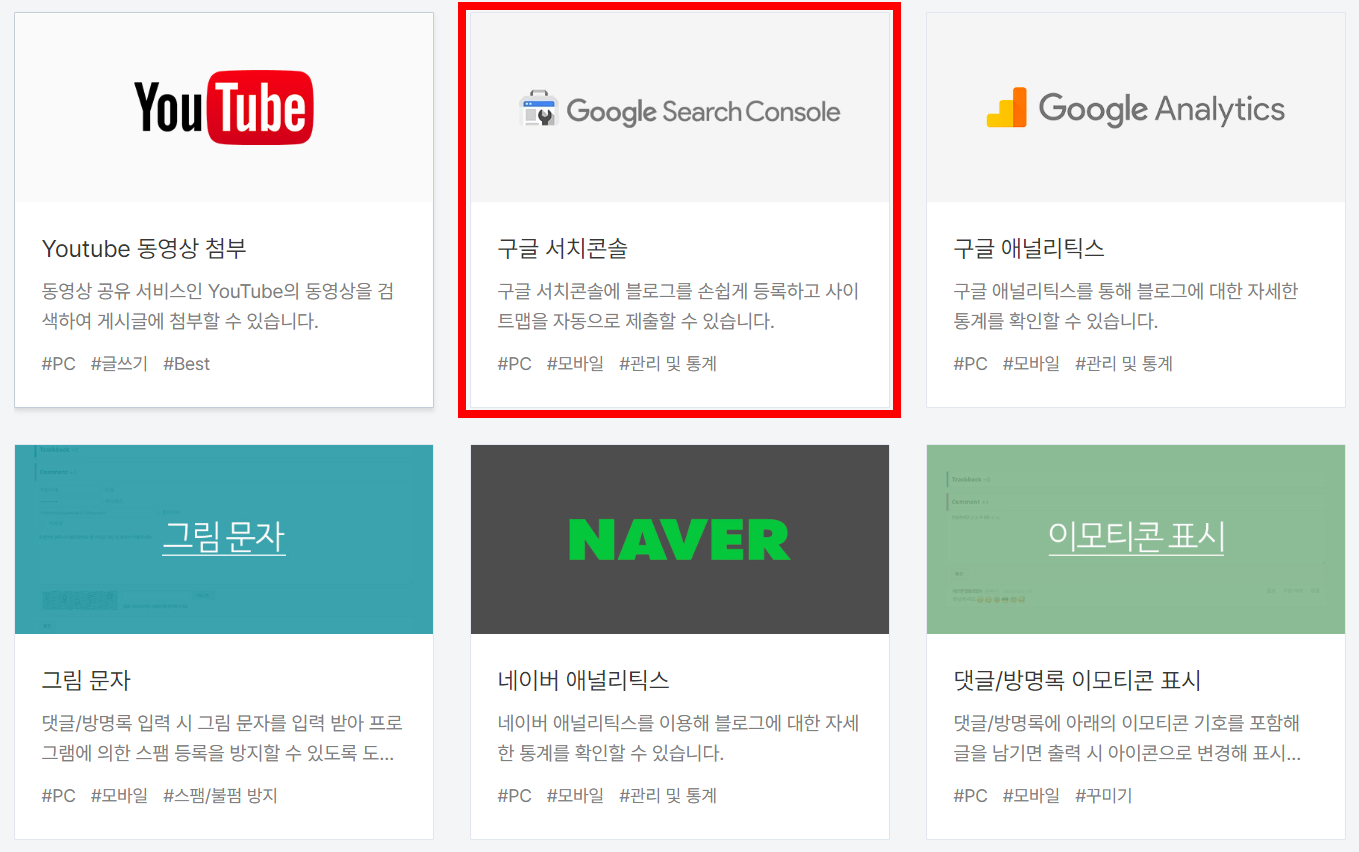Click the 구글 서치콘솔 description about 사이트맵

[x=679, y=306]
